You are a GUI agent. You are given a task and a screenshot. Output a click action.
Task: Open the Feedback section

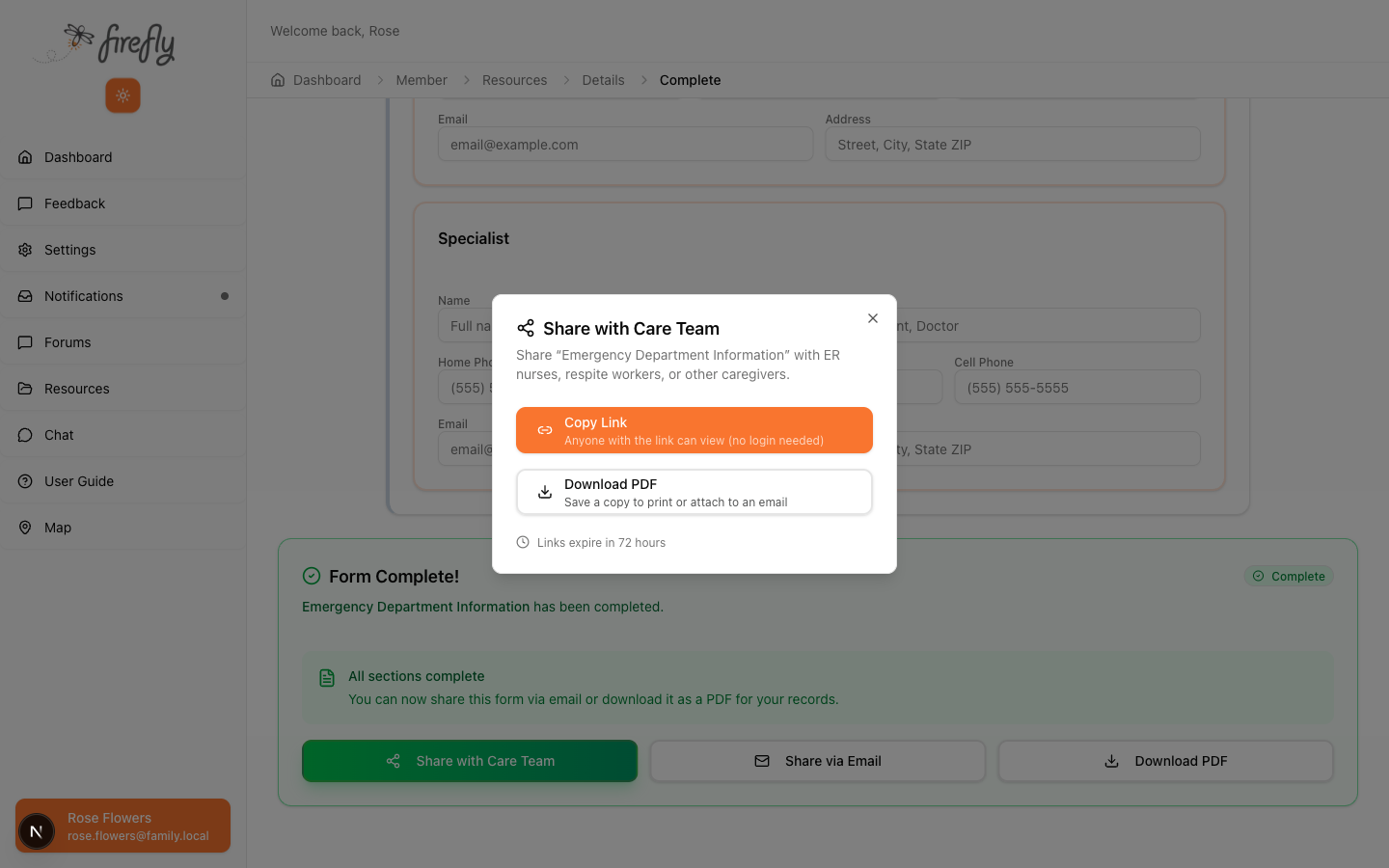pyautogui.click(x=74, y=203)
